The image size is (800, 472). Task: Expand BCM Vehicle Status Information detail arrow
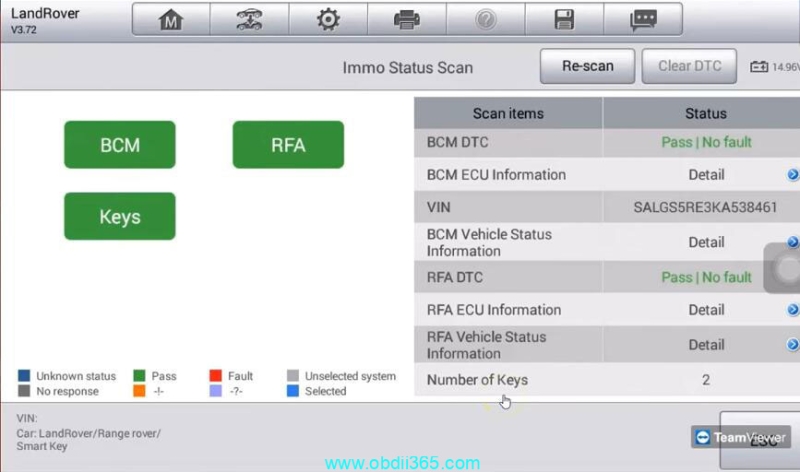click(792, 242)
